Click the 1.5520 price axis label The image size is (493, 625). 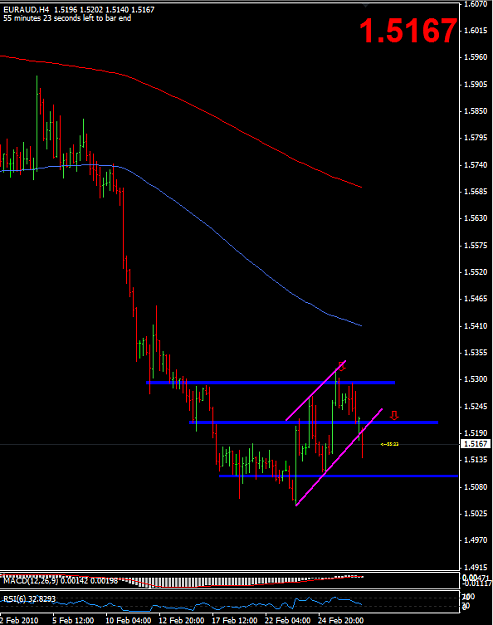[x=475, y=272]
